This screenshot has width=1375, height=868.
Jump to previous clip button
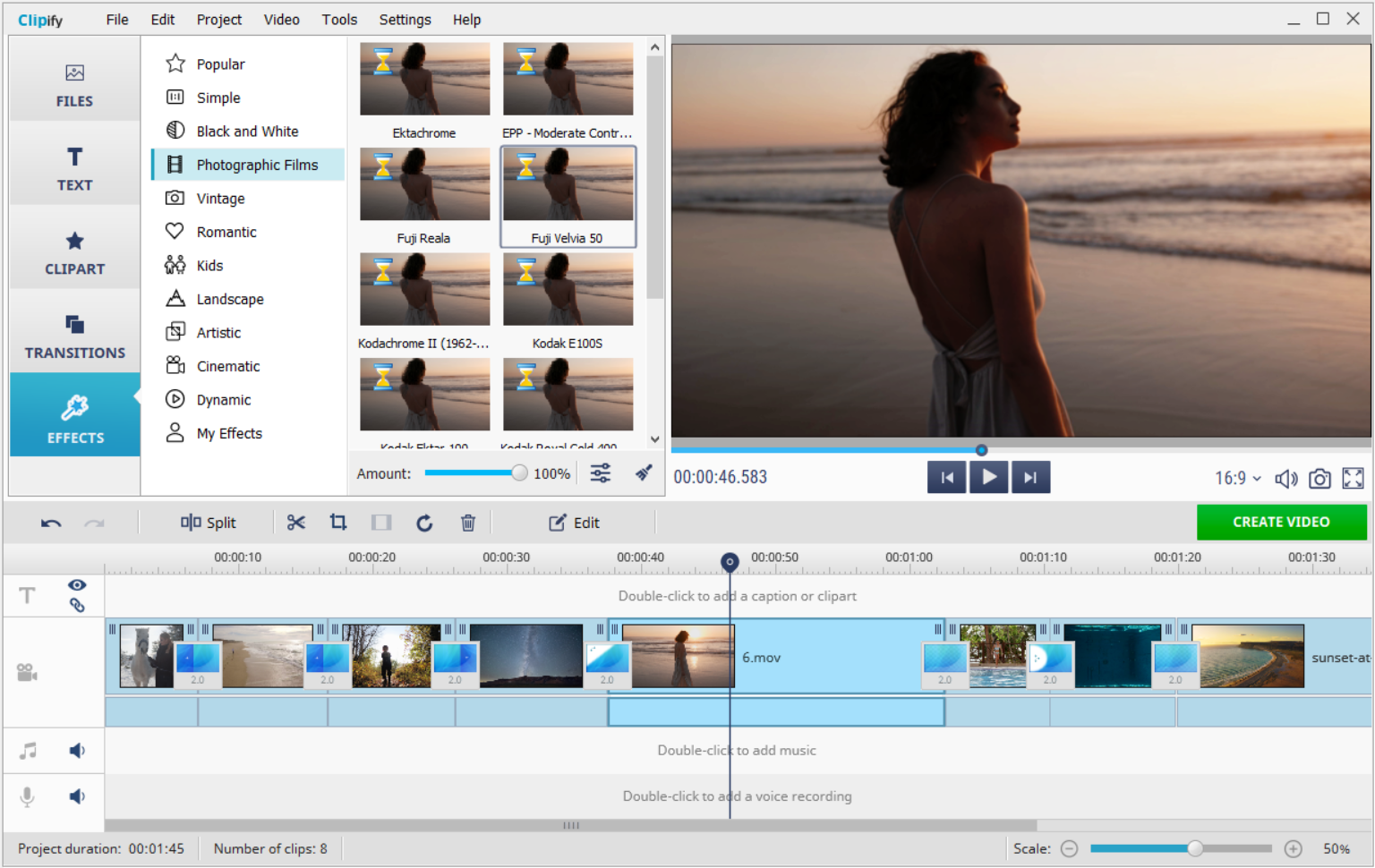tap(947, 477)
